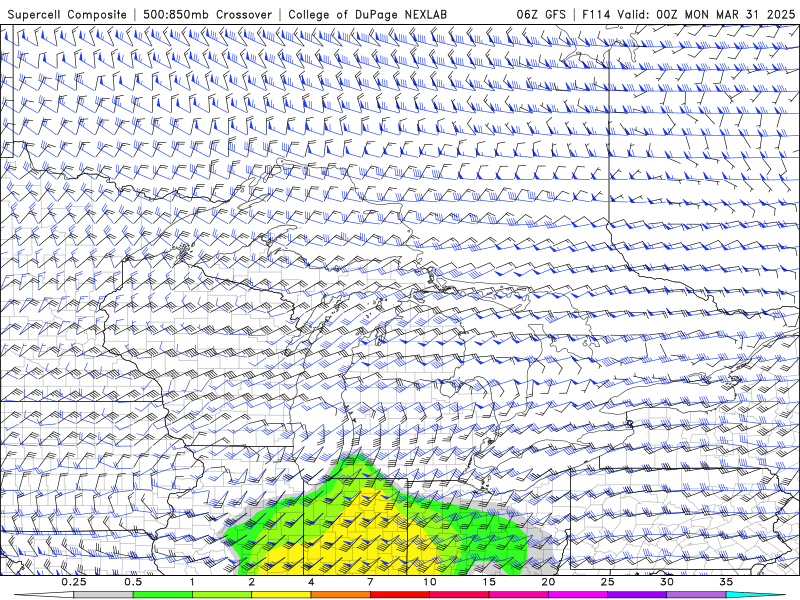Screen dimensions: 800x600
Task: Click the "35" color scale label
Action: pos(726,582)
